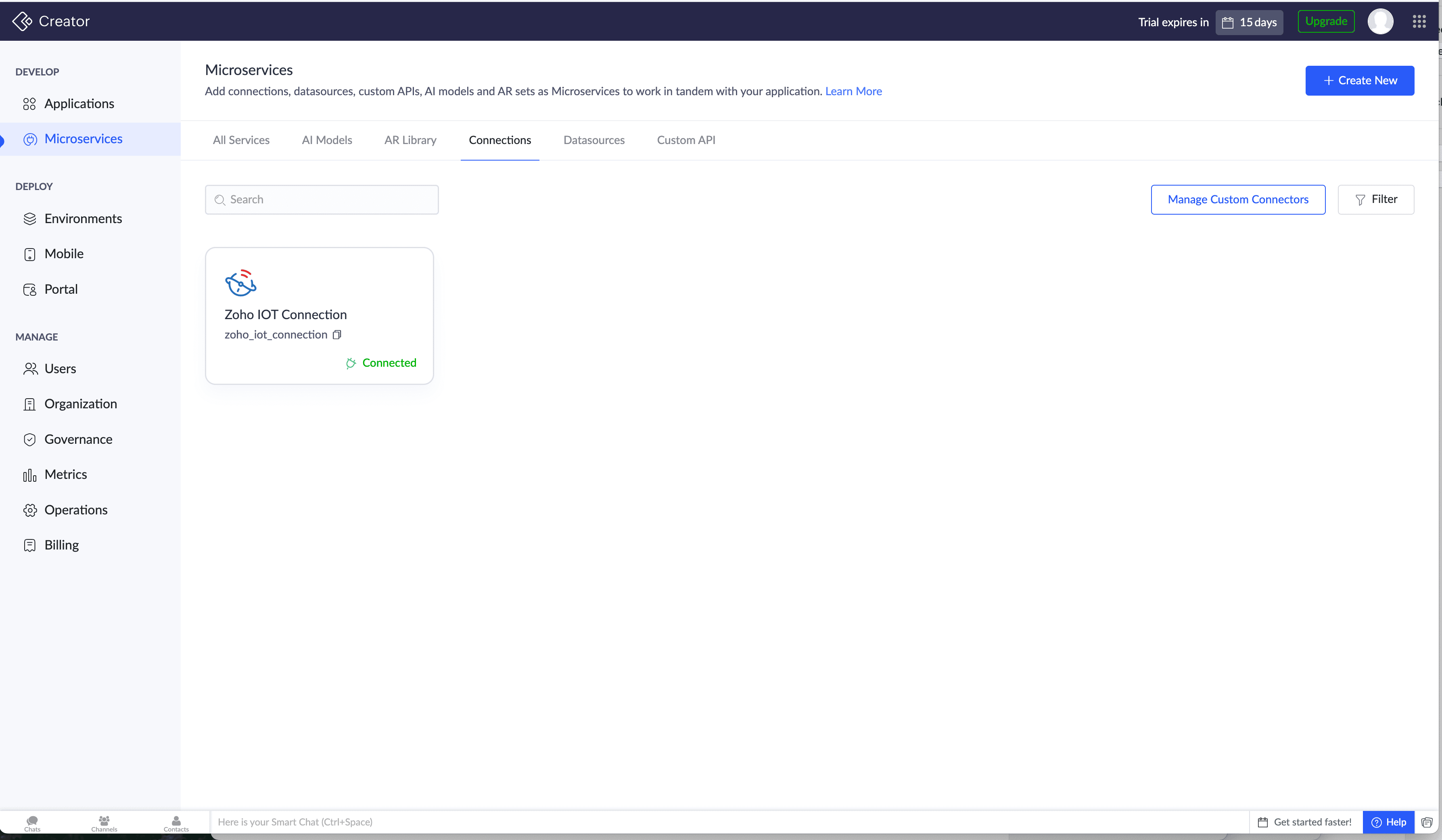Switch to the AI Models tab
This screenshot has width=1442, height=840.
click(x=327, y=140)
